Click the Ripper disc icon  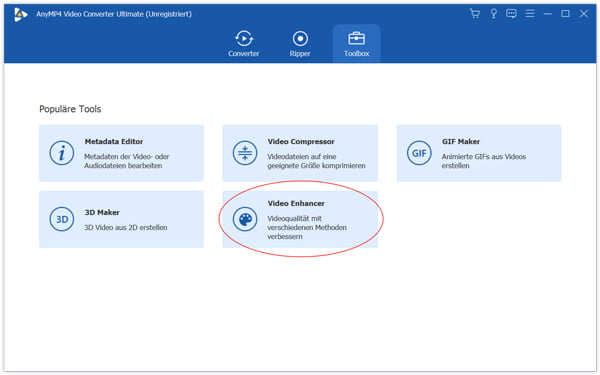click(x=300, y=38)
